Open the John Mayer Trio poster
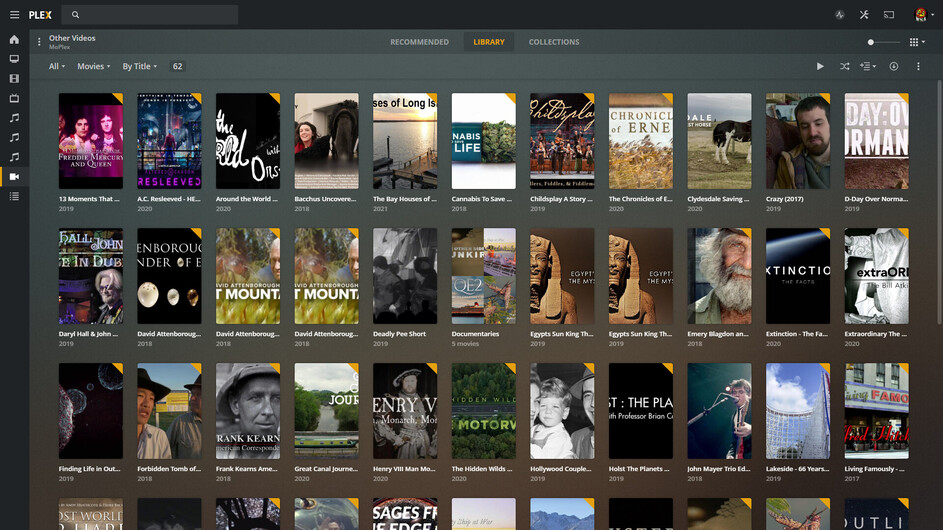The image size is (943, 530). (x=719, y=411)
